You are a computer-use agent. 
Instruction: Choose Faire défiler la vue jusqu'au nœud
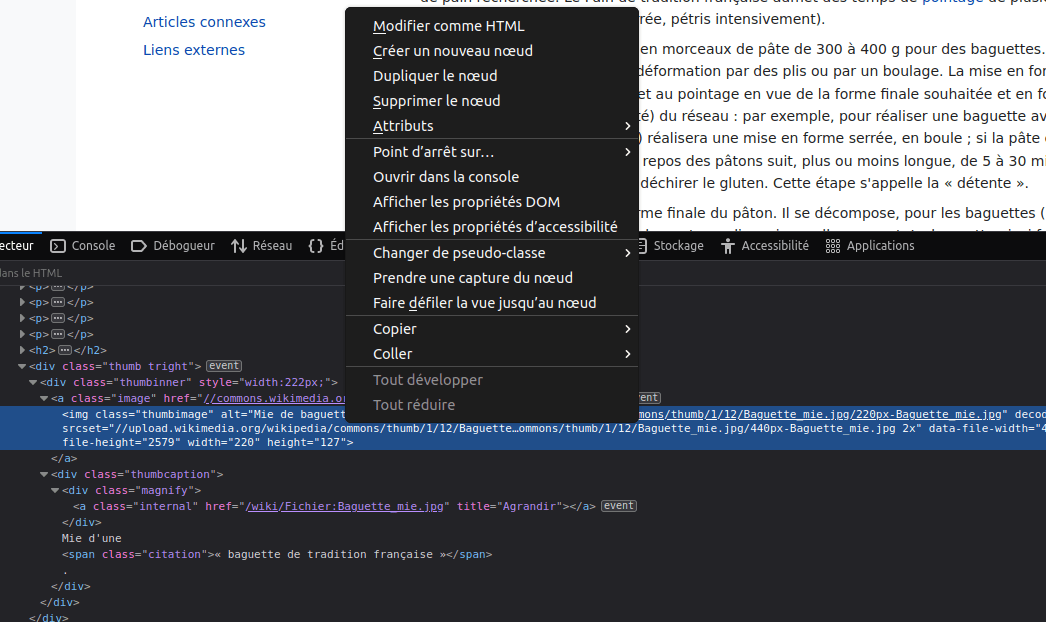click(492, 303)
